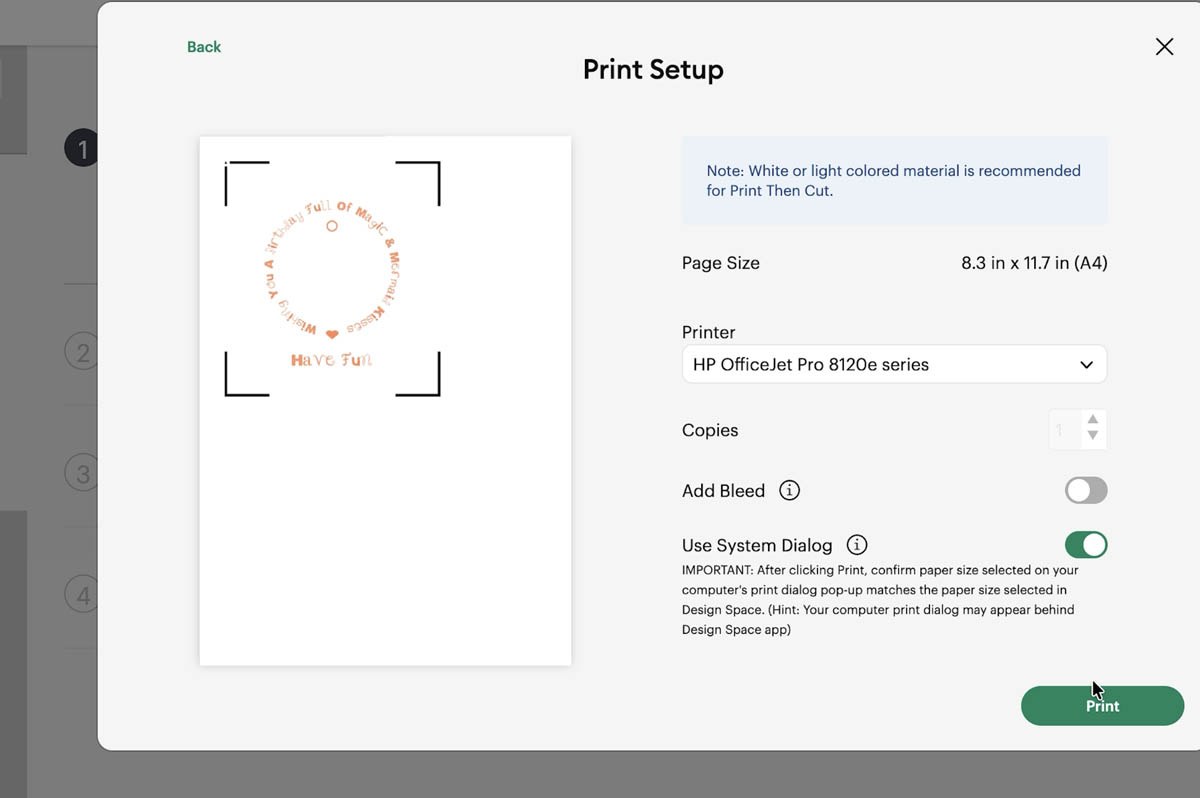This screenshot has height=798, width=1200.
Task: Close the Print Setup dialog
Action: tap(1164, 47)
